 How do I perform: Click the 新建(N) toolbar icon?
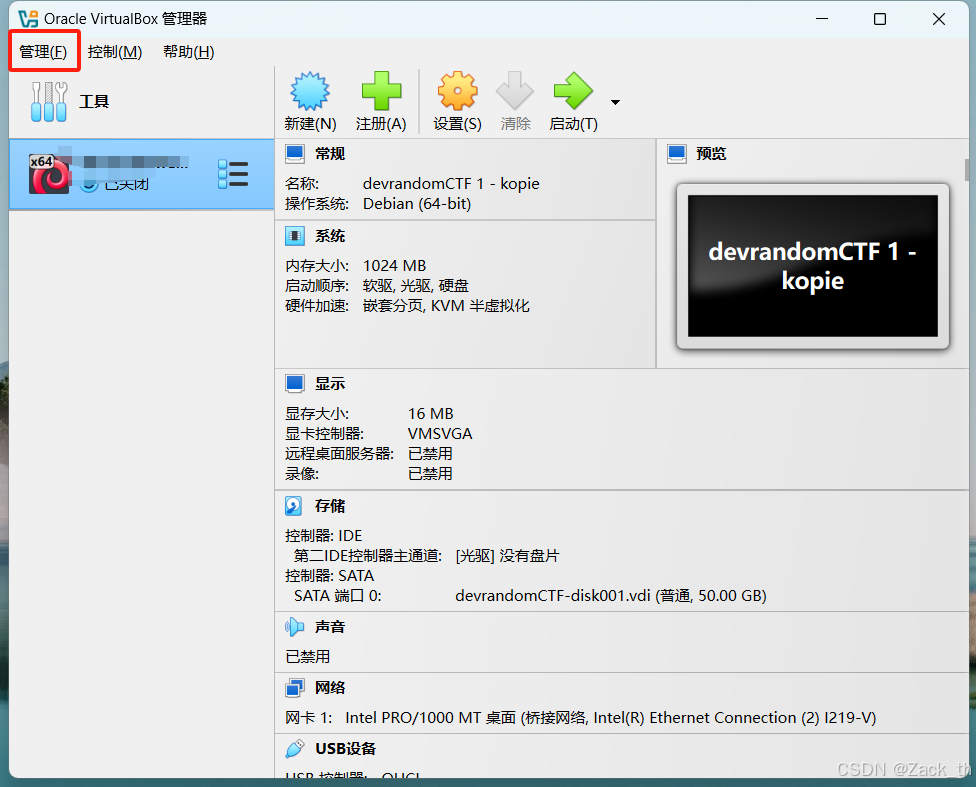[310, 92]
